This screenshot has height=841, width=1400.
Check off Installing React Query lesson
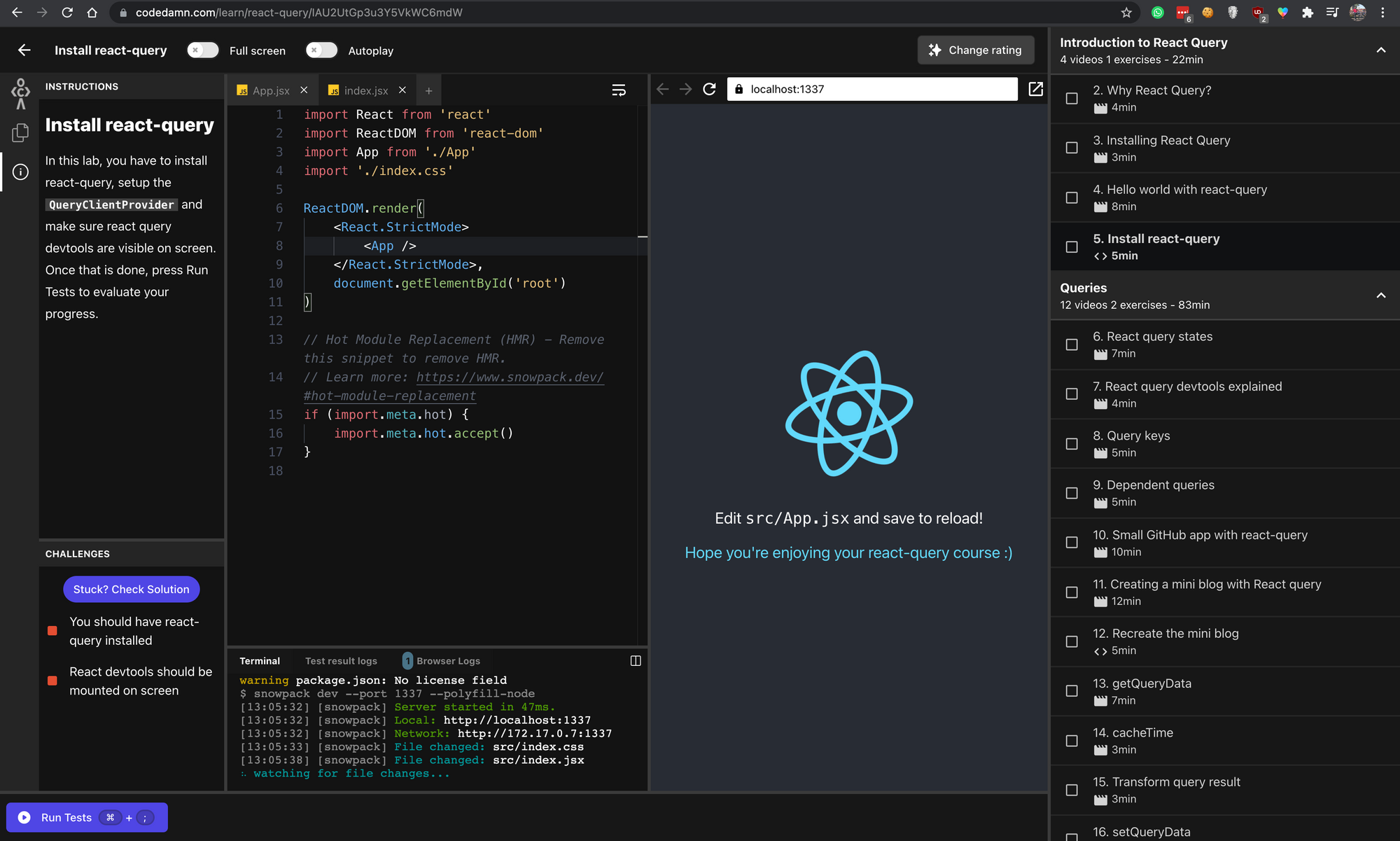pos(1072,148)
